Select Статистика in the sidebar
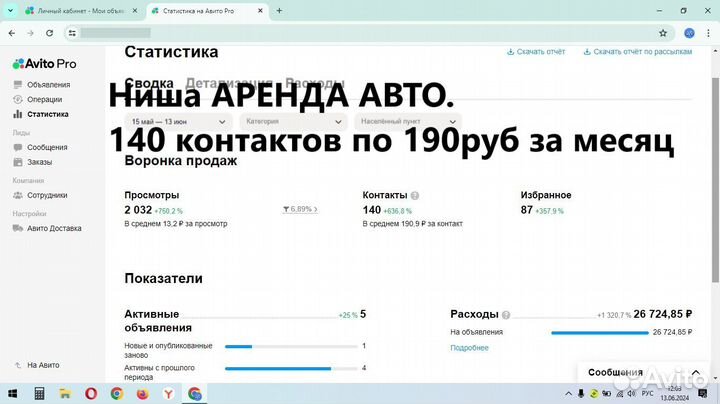 (x=48, y=114)
